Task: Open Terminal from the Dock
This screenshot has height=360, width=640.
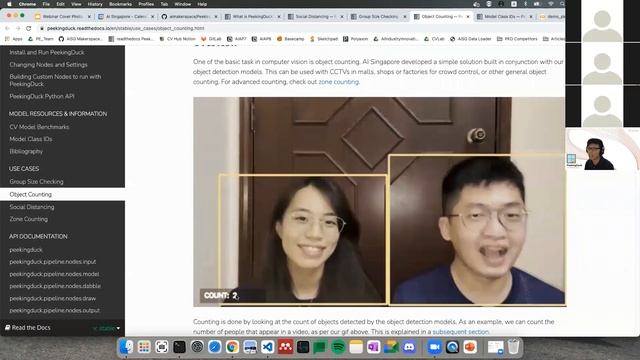Action: click(179, 347)
